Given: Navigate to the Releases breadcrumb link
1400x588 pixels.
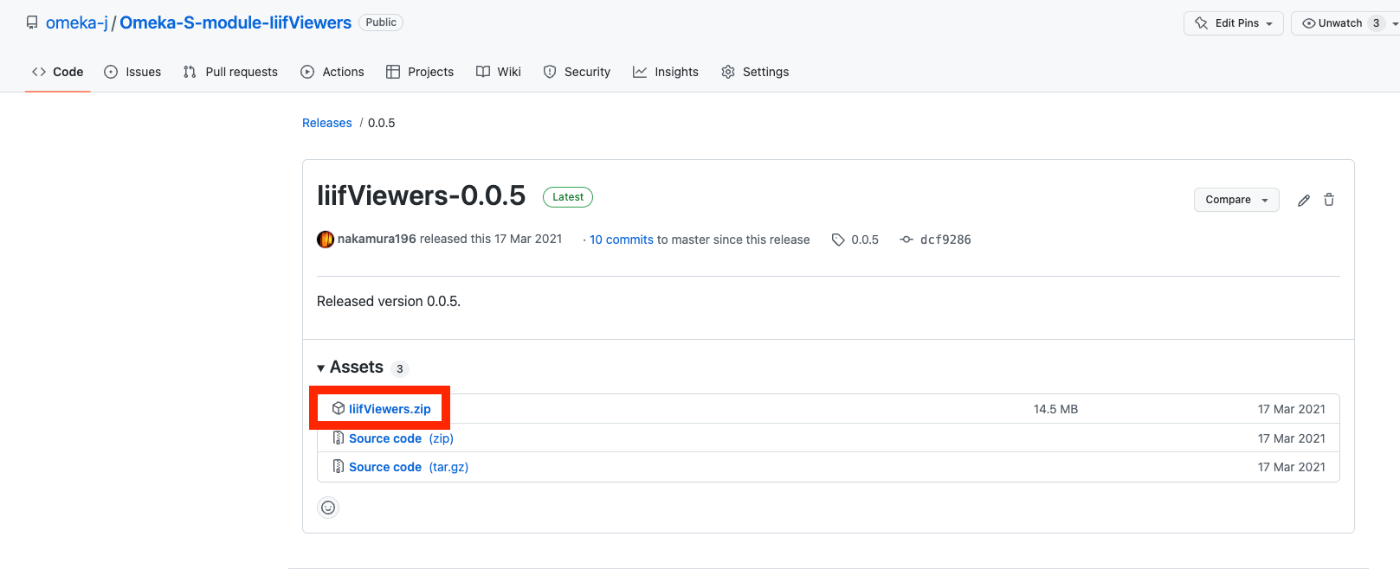Looking at the screenshot, I should click(x=327, y=123).
